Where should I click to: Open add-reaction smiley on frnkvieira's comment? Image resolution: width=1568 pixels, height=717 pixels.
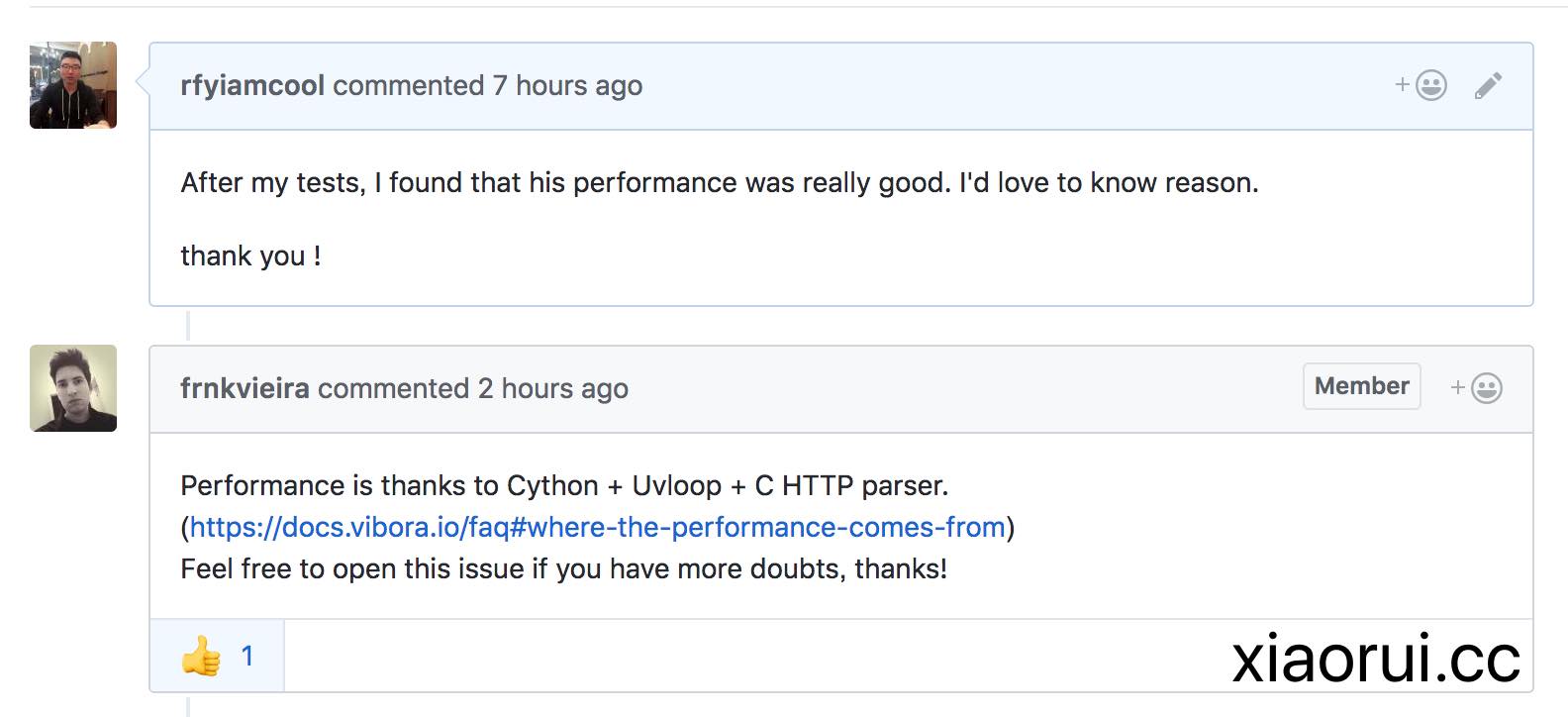1478,388
